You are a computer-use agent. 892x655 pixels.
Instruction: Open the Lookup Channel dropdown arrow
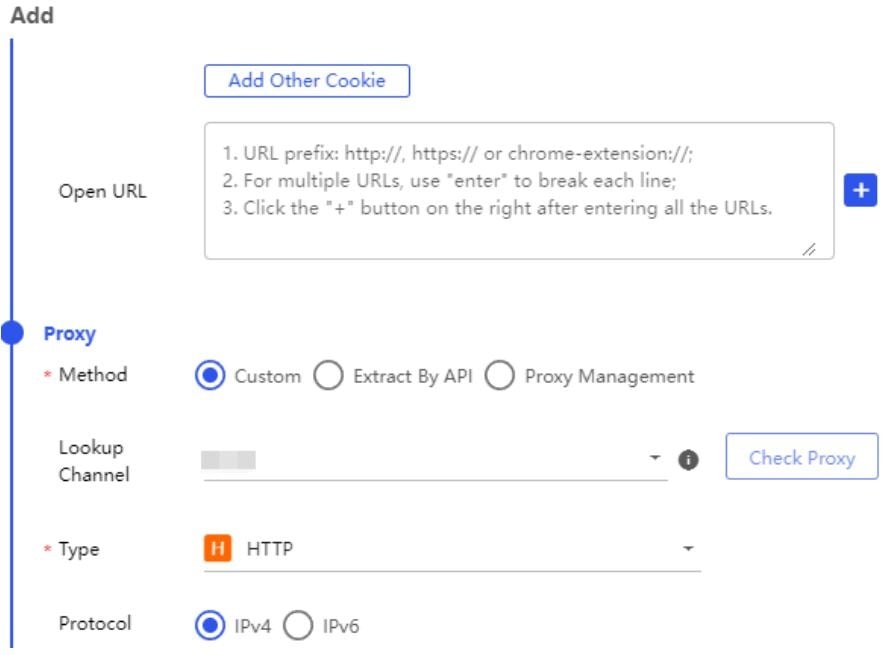click(655, 458)
